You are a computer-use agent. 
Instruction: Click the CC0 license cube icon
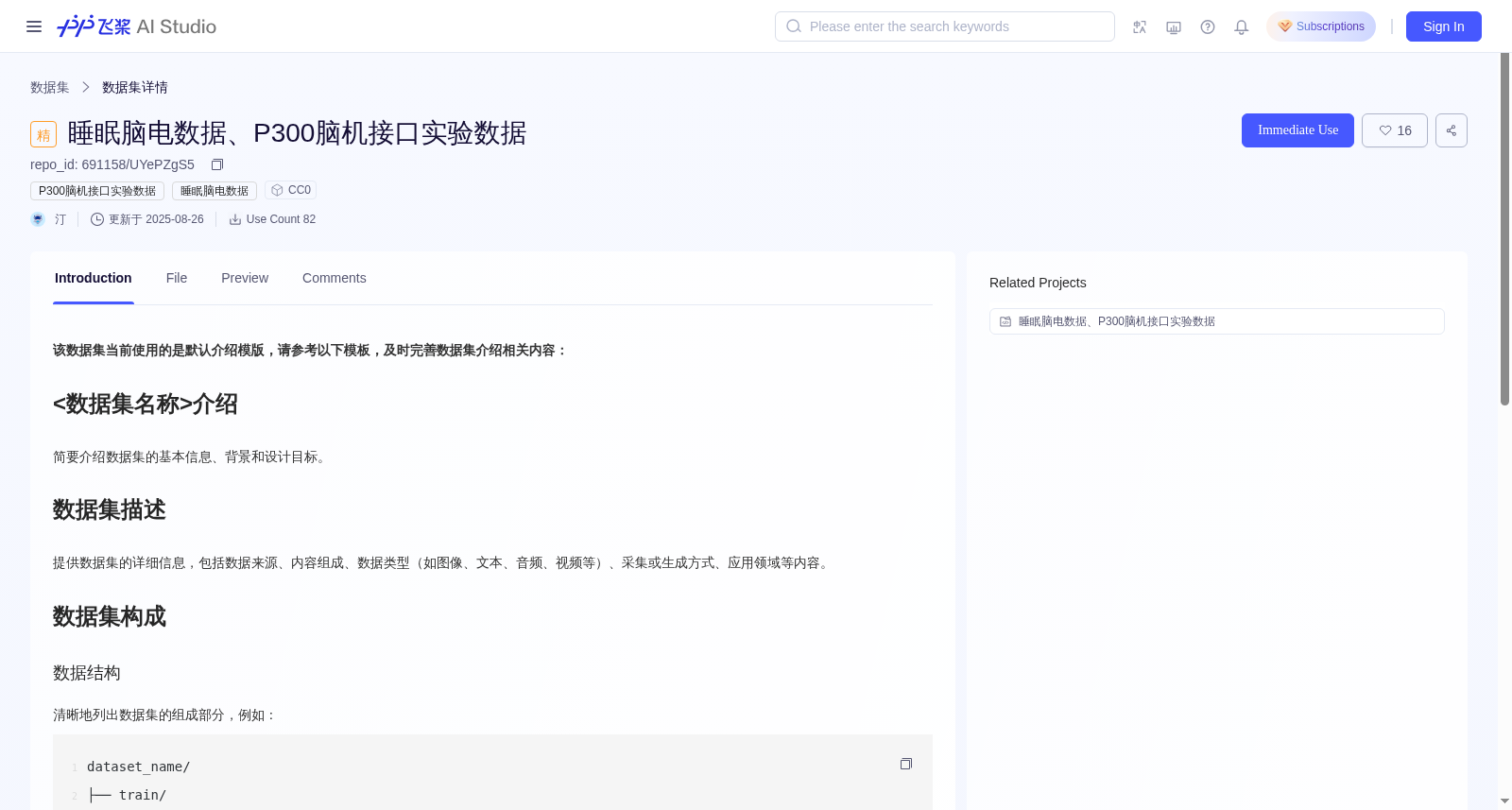277,190
